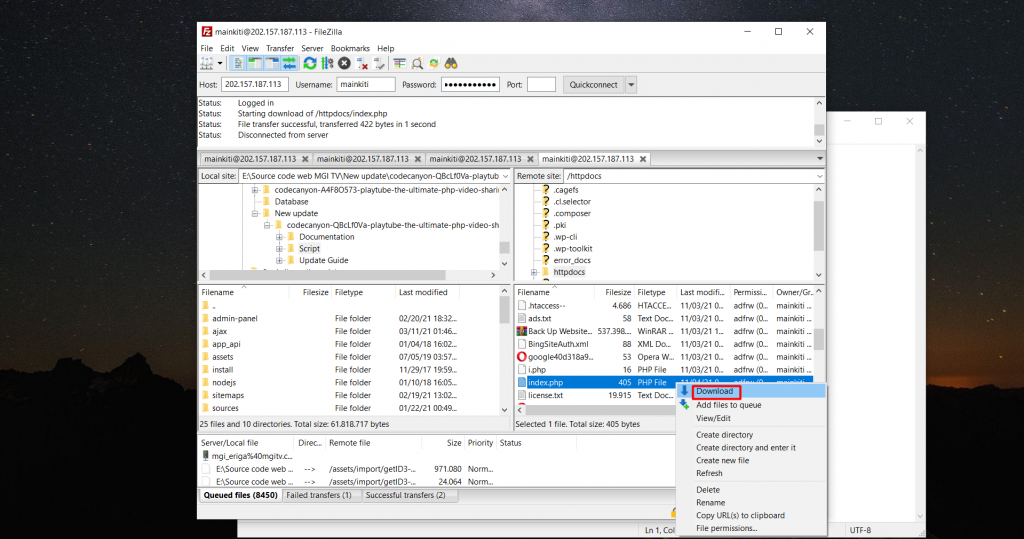Screen dimensions: 1024x539
Task: Select the remote license.txt file
Action: pyautogui.click(x=545, y=395)
